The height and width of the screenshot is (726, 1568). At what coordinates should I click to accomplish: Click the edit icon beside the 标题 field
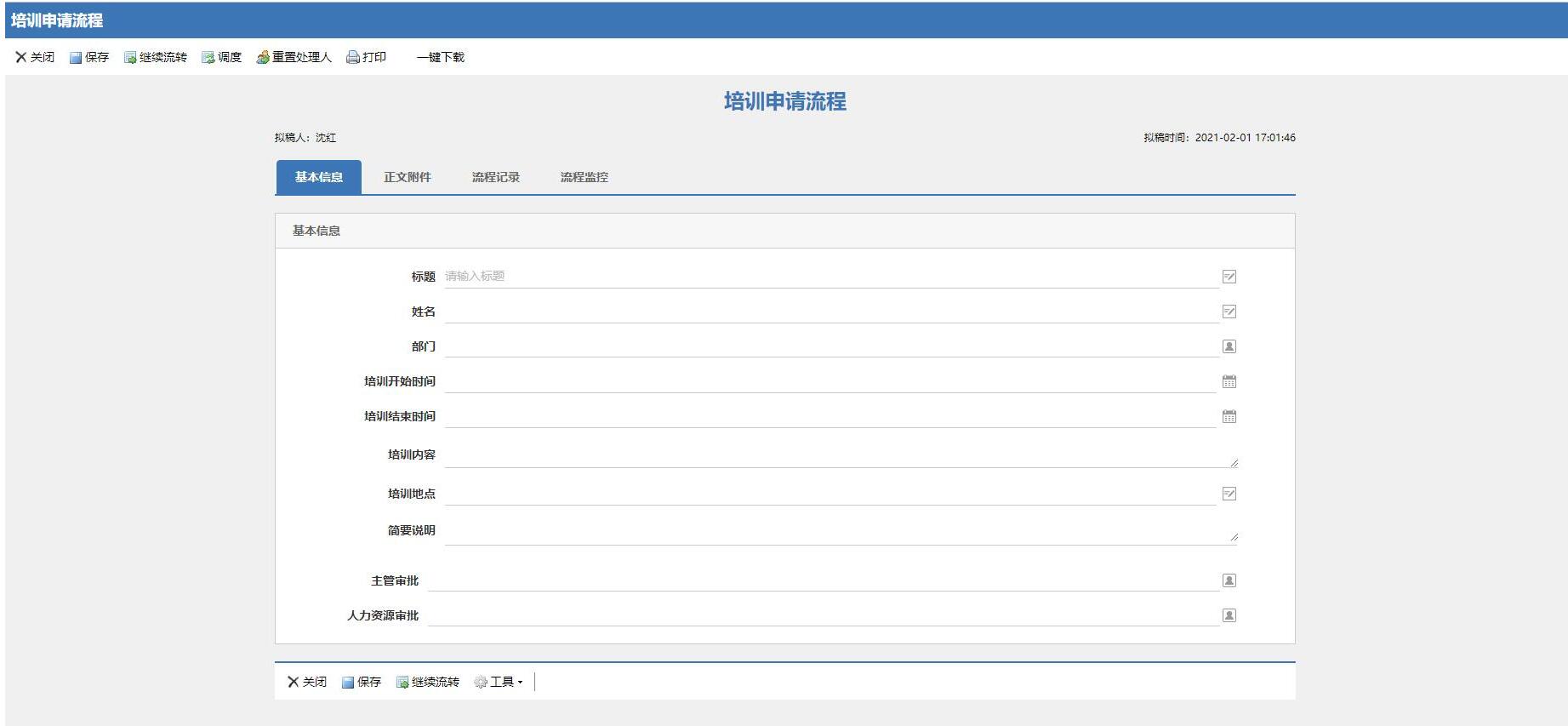[x=1229, y=277]
